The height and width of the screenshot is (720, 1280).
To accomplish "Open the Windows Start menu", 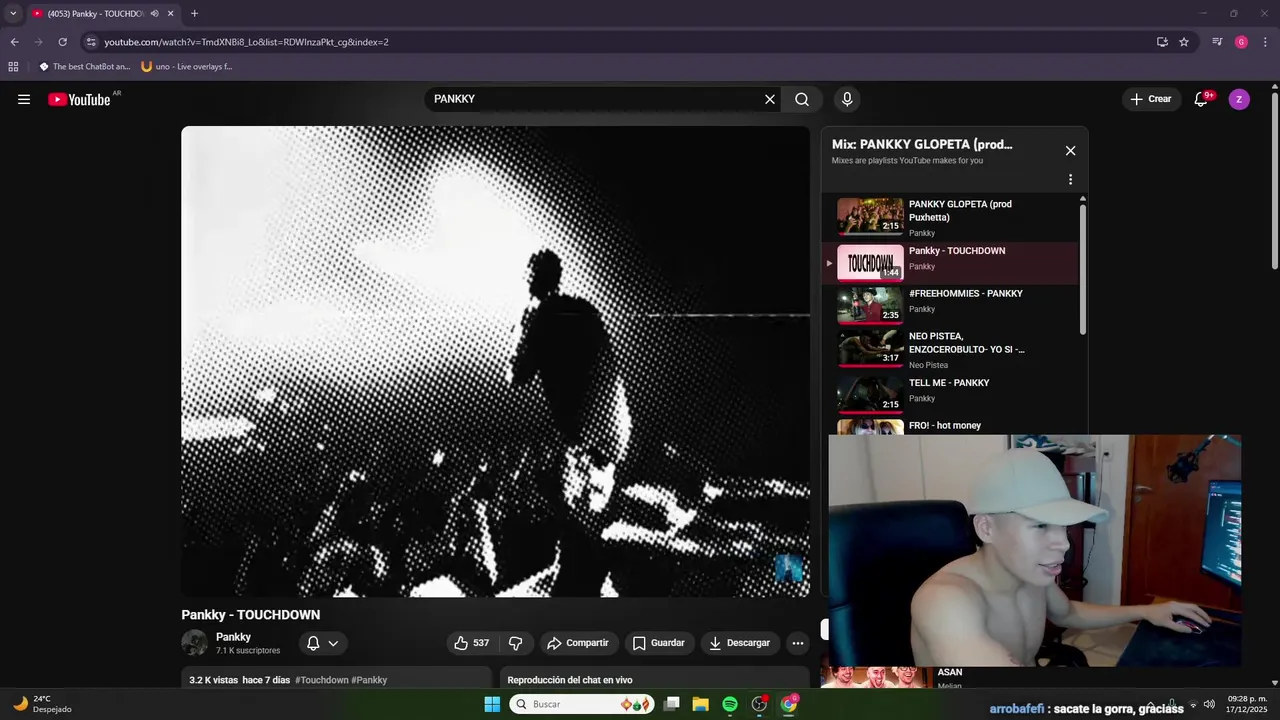I will [492, 704].
